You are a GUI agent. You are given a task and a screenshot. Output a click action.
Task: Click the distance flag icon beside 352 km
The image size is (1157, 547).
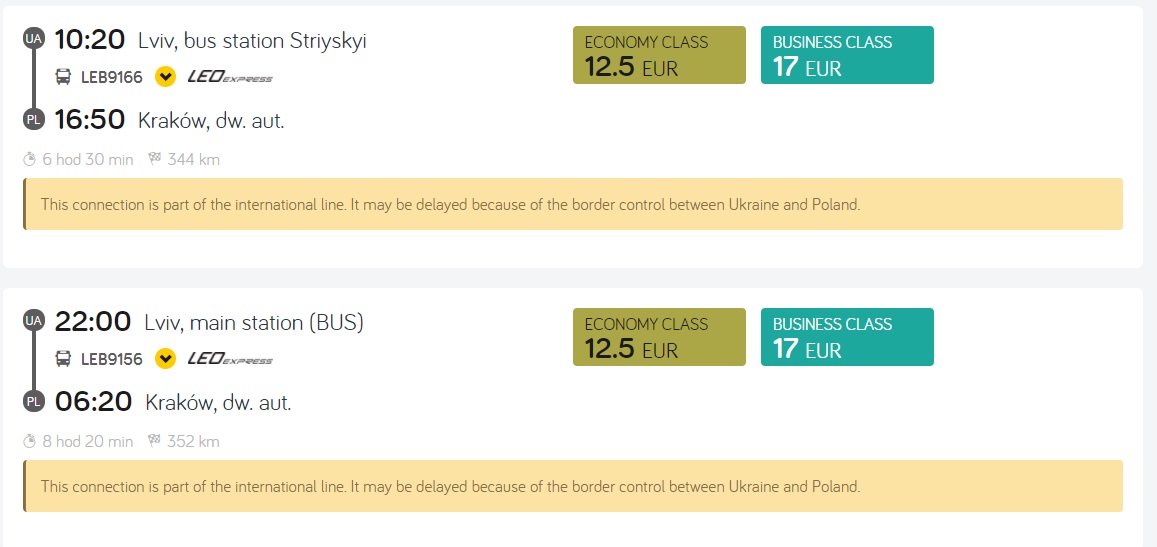coord(154,441)
